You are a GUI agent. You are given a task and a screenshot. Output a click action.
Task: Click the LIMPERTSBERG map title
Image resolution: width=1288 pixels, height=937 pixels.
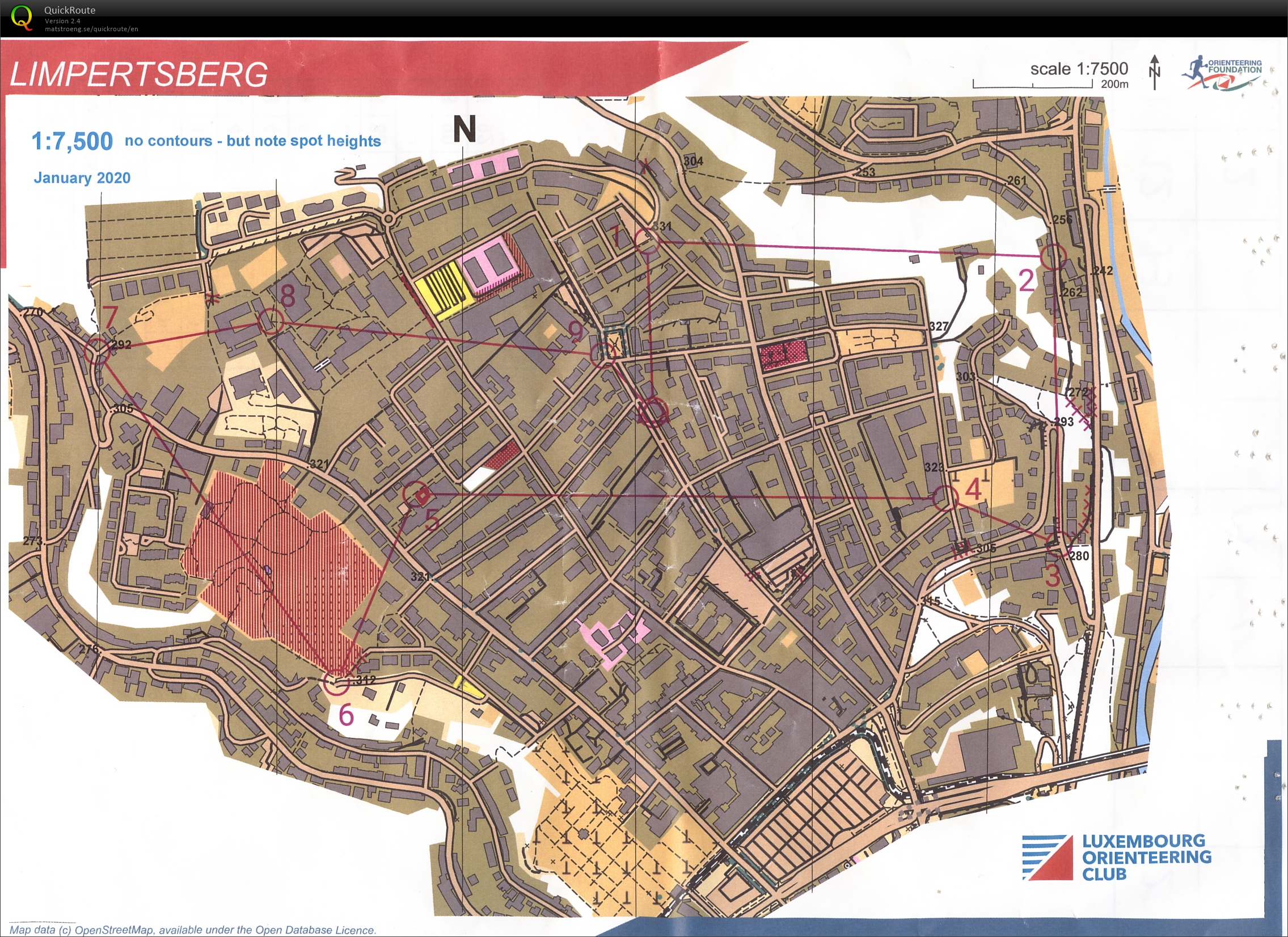138,74
